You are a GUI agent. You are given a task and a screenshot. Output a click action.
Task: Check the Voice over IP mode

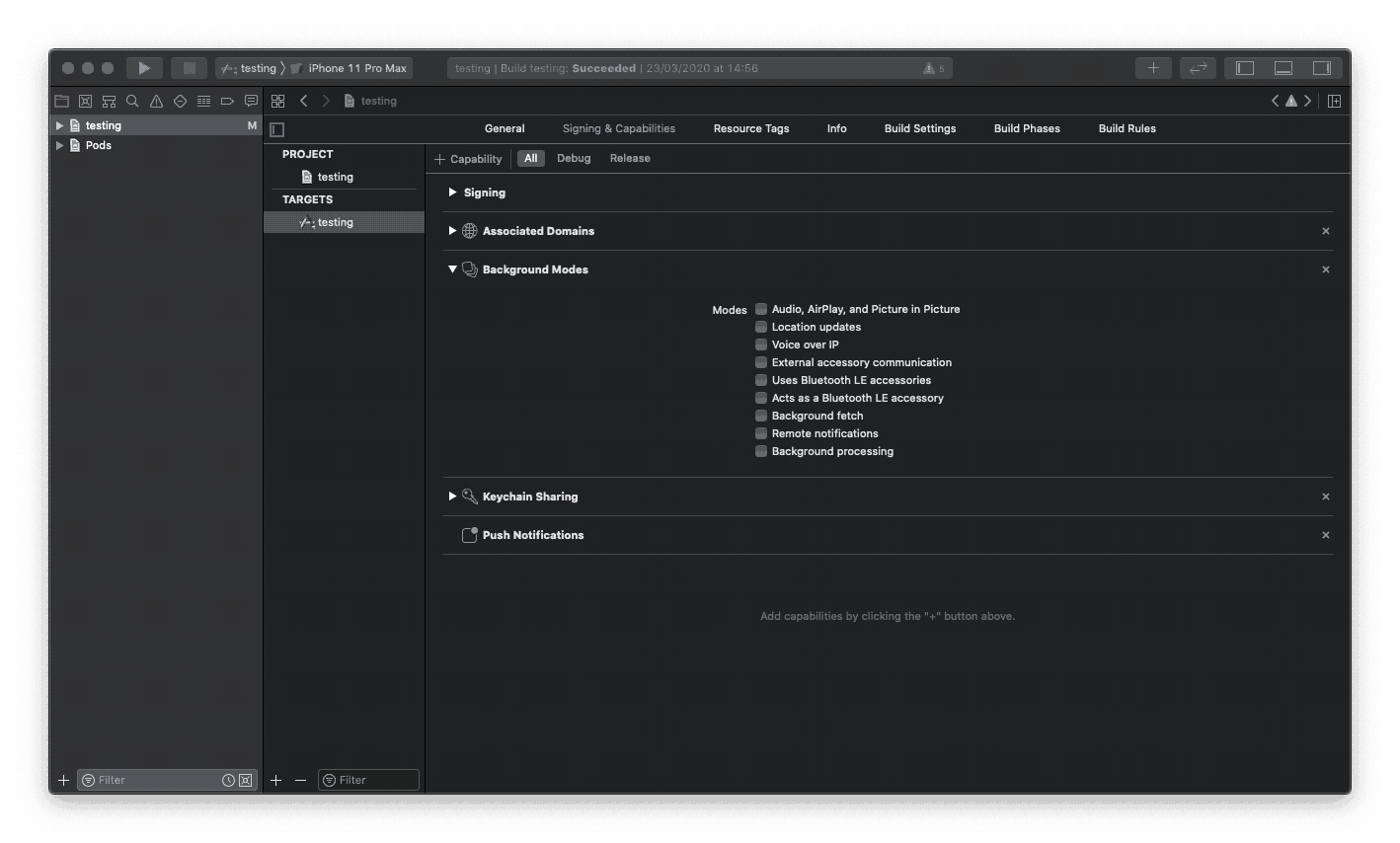point(761,345)
